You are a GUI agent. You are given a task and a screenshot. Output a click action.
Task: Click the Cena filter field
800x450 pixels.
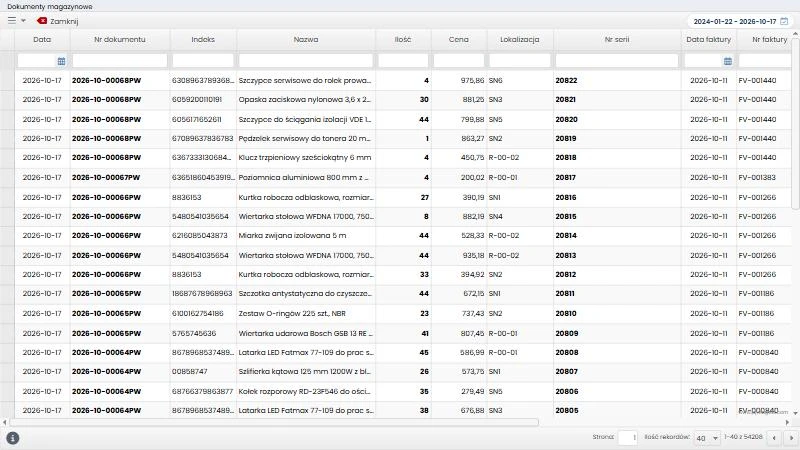click(459, 61)
